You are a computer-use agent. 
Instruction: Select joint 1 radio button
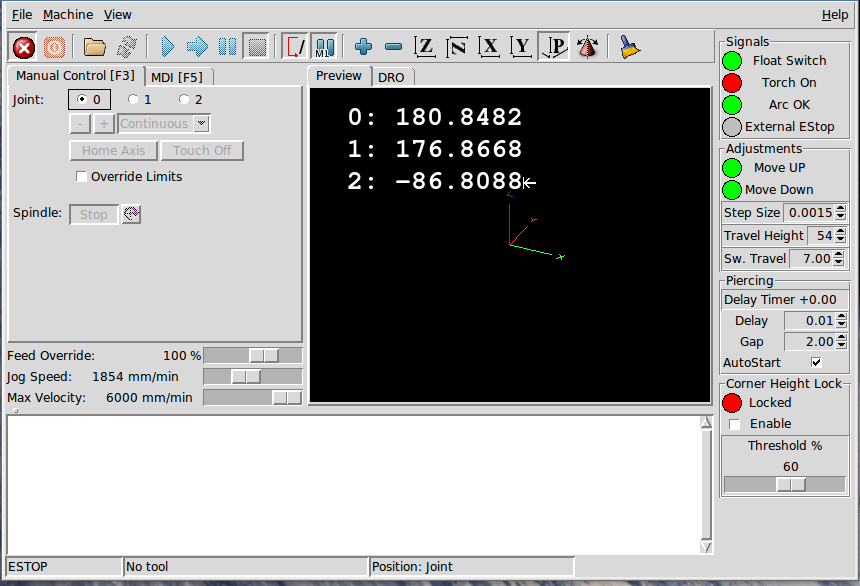point(133,99)
